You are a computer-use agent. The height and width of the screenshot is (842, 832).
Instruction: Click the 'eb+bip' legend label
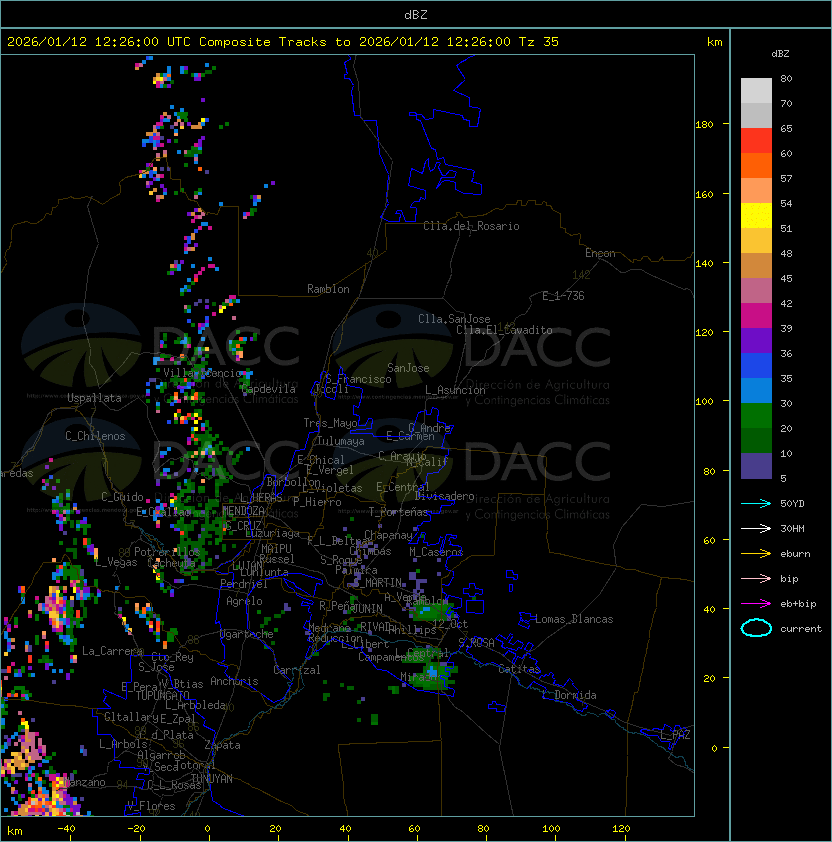798,604
